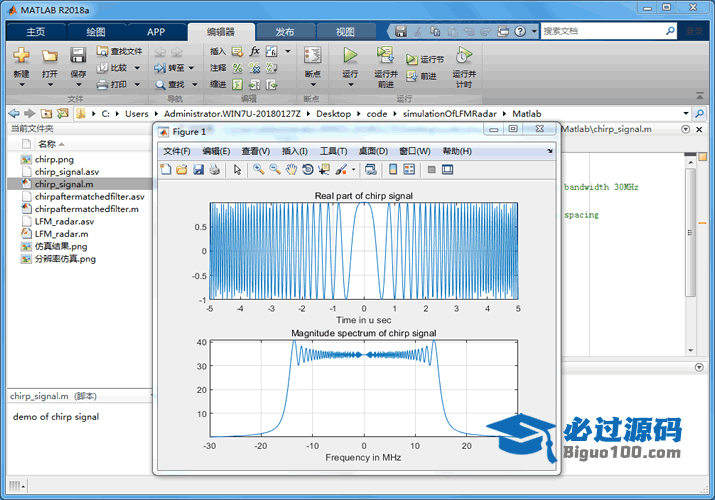
Task: Click the search documentation field
Action: (x=603, y=31)
